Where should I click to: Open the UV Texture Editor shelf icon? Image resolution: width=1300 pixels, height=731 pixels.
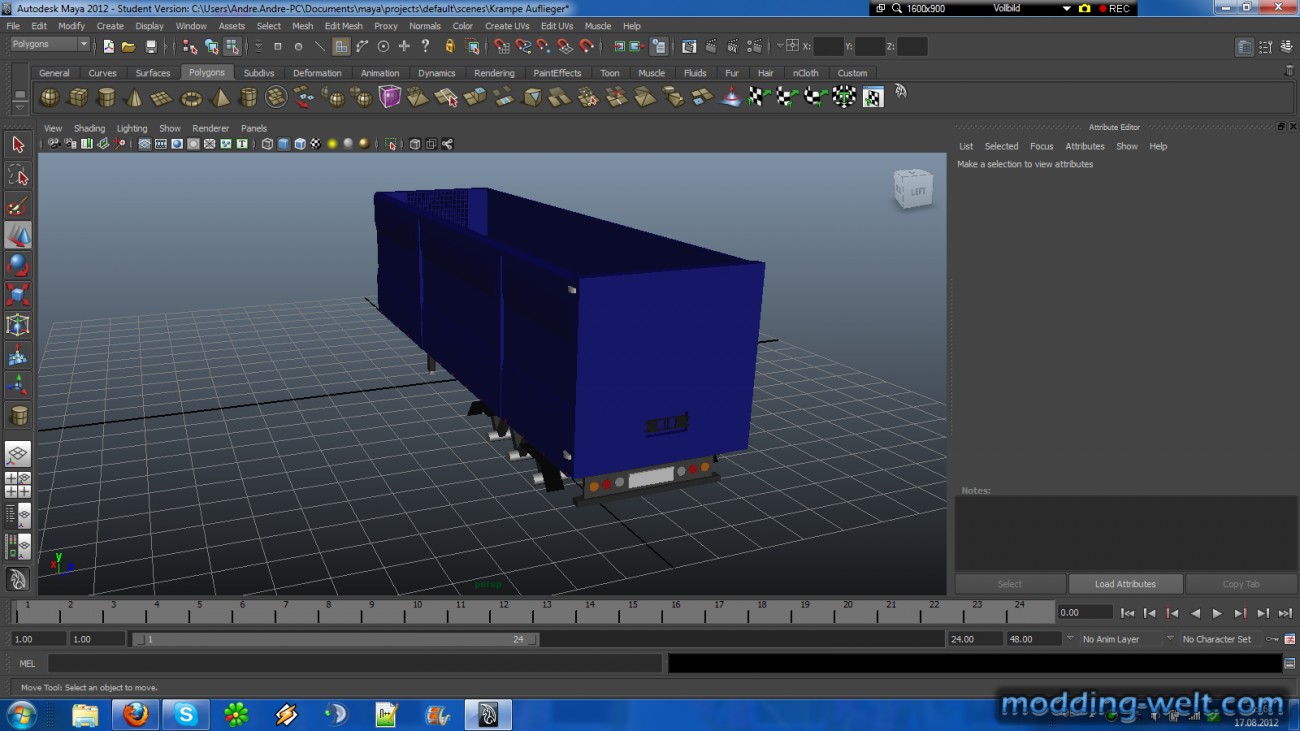point(873,97)
